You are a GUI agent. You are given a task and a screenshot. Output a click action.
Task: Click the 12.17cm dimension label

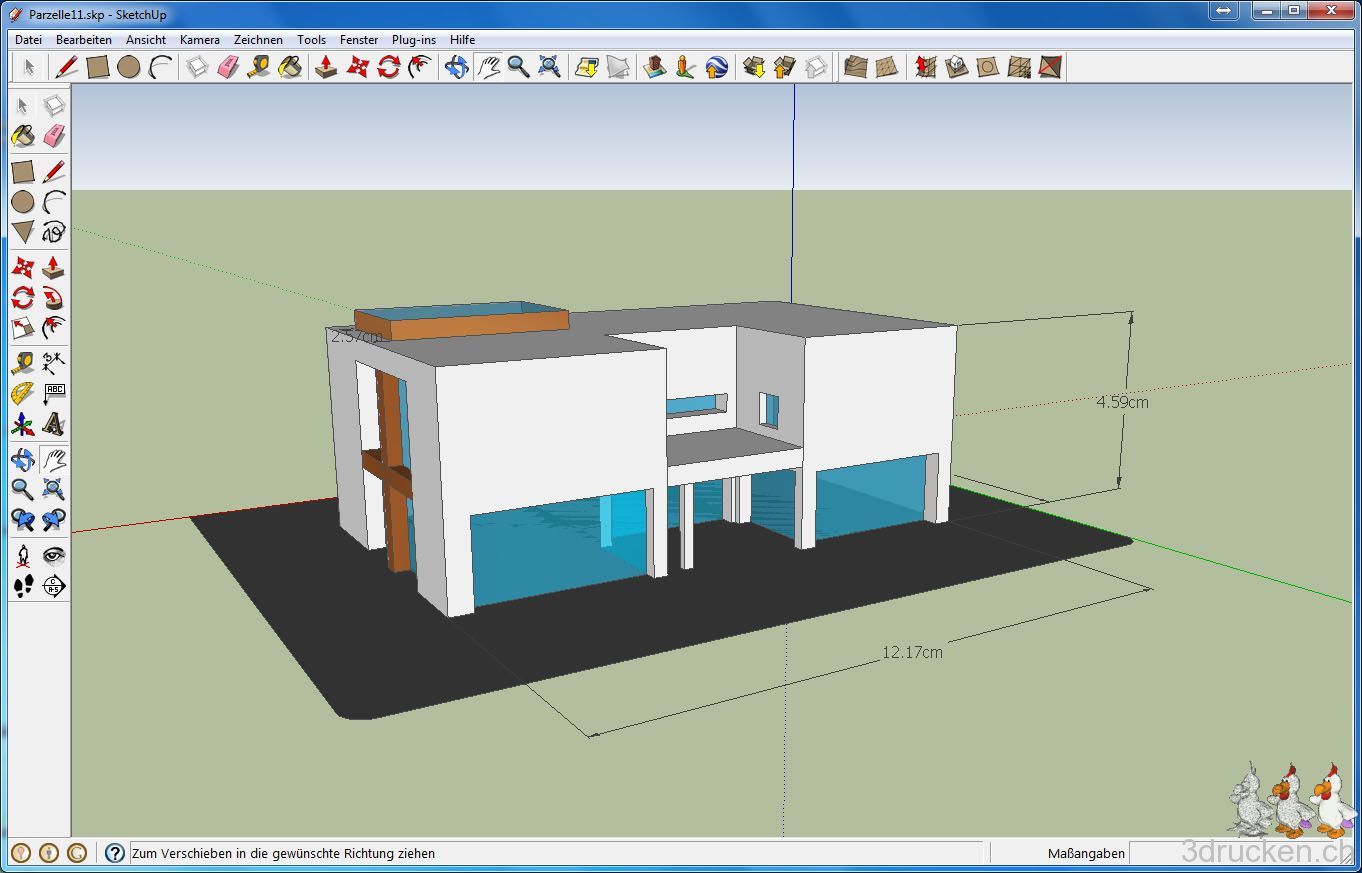911,652
